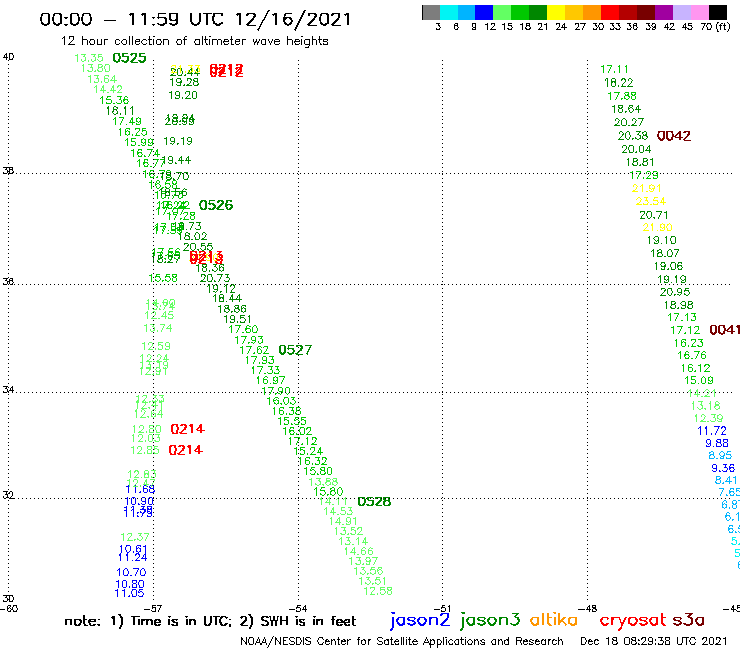Click the red 'cryosat' satellite label
This screenshot has height=650, width=740.
click(x=633, y=620)
